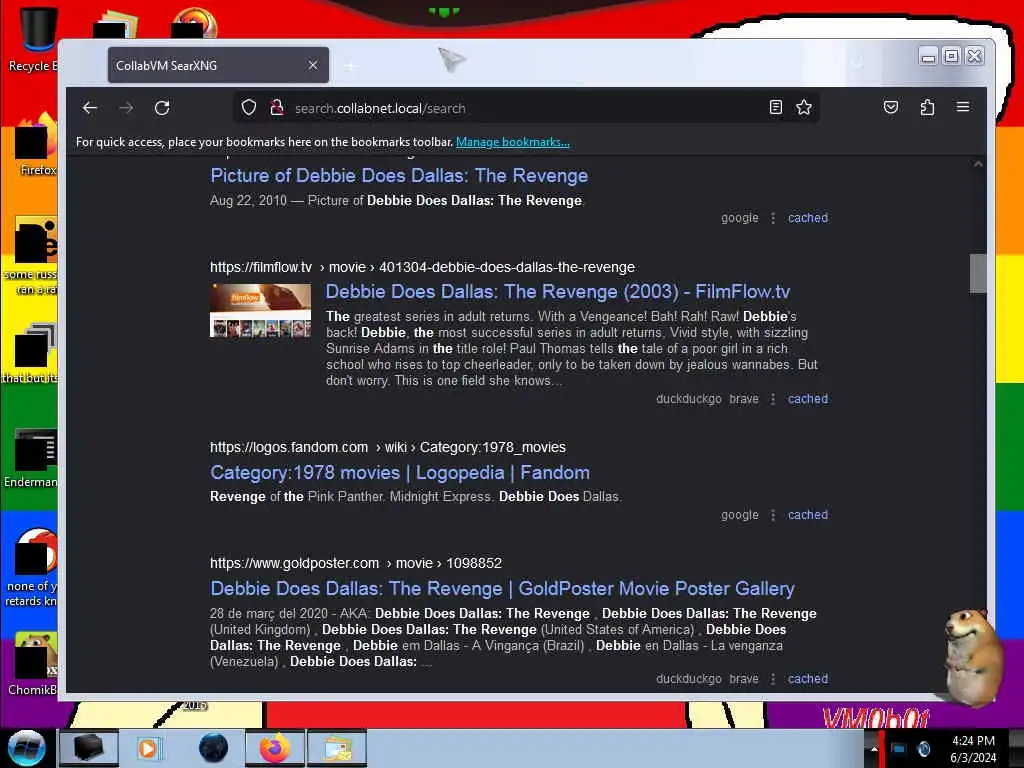Open the Firefox taskbar icon
Viewport: 1024px width, 768px height.
(275, 748)
